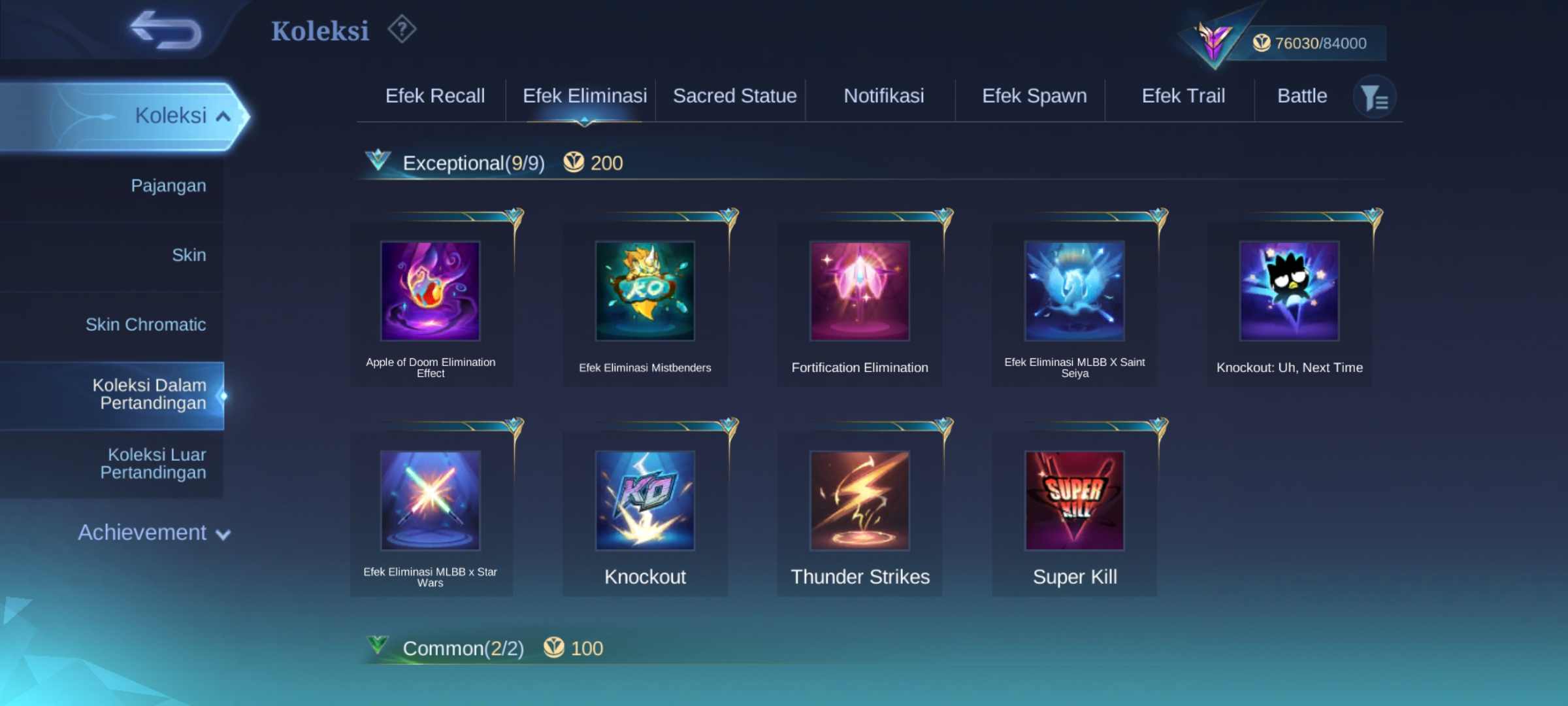
Task: Switch to the Efek Recall tab
Action: tap(434, 96)
